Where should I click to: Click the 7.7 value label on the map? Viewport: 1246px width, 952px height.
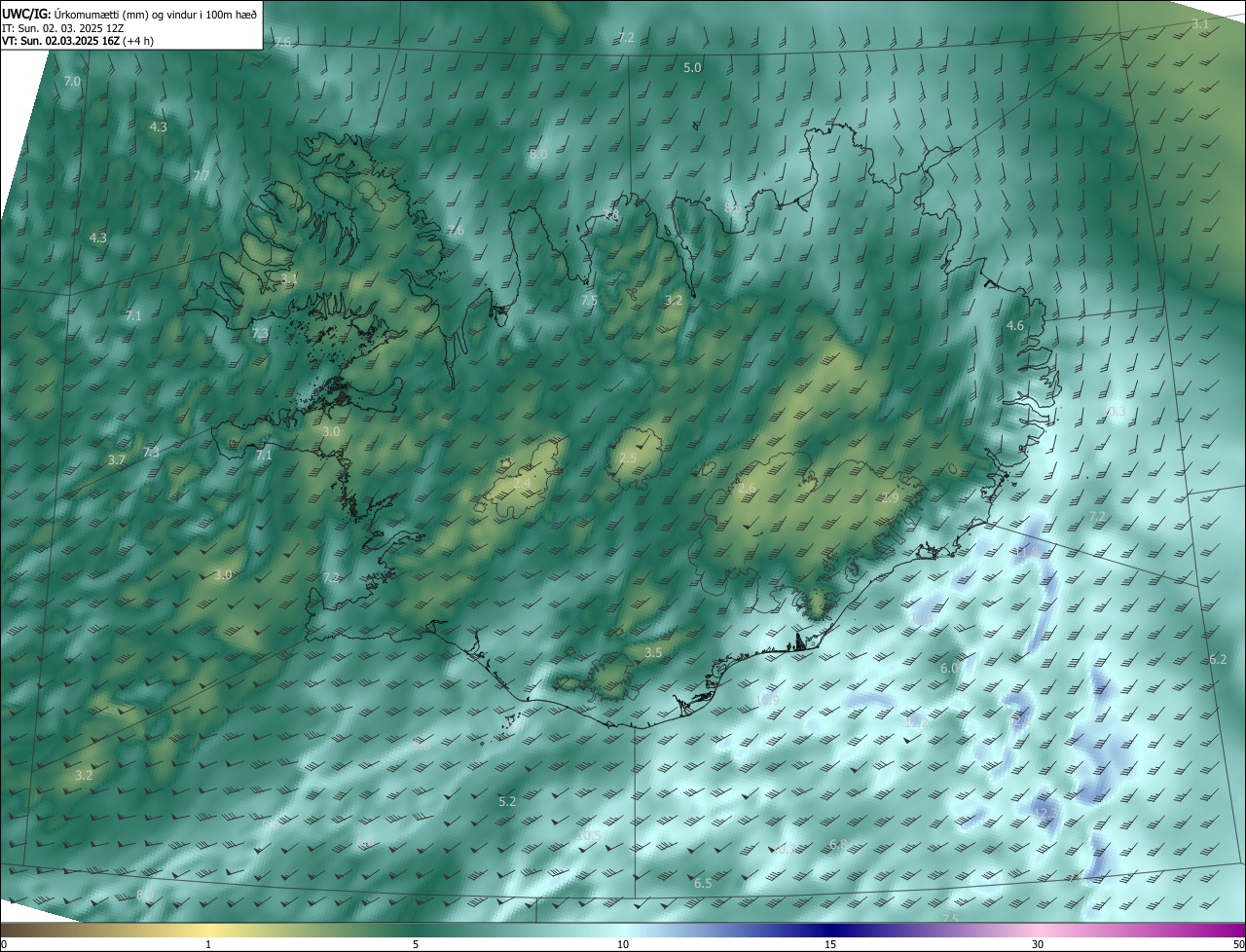click(202, 176)
